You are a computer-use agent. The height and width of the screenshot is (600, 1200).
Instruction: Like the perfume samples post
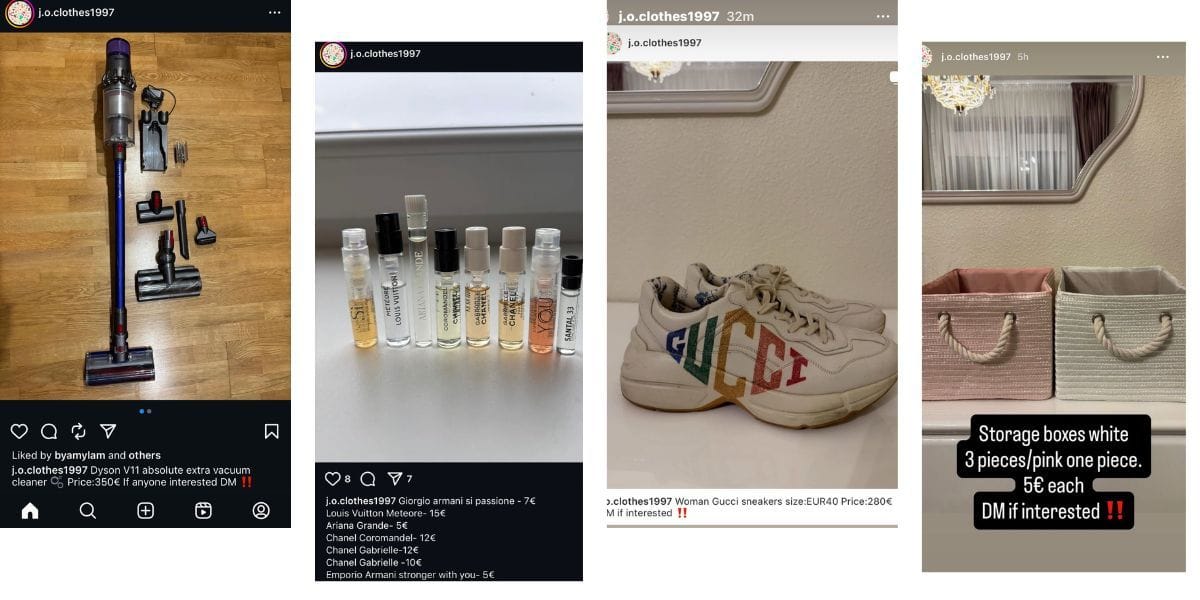[x=333, y=479]
